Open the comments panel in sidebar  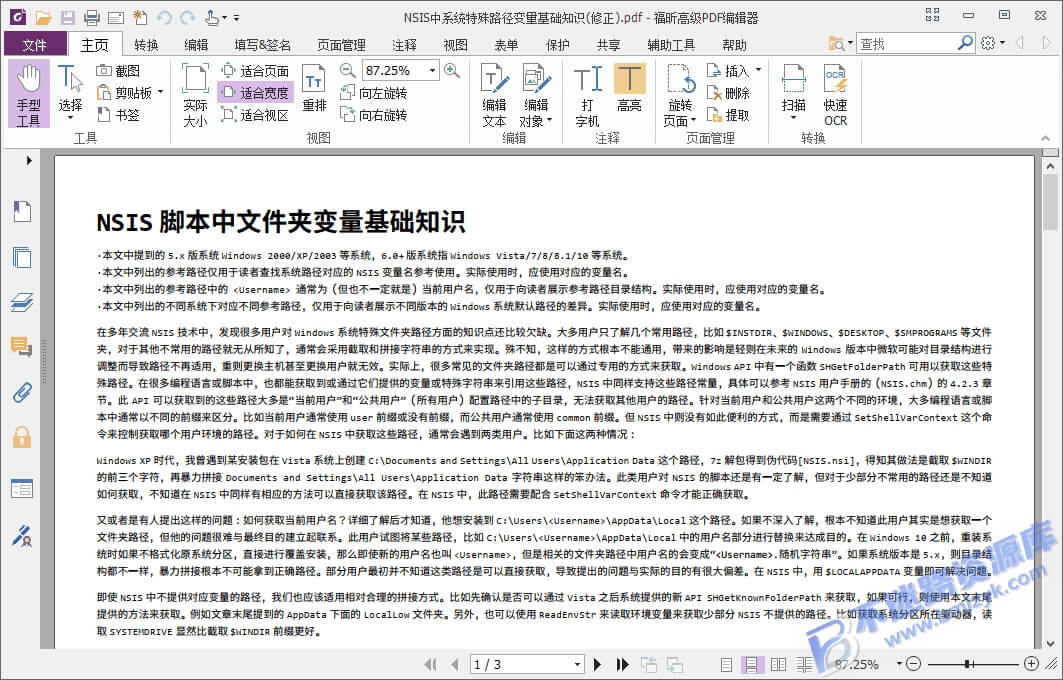pyautogui.click(x=22, y=347)
